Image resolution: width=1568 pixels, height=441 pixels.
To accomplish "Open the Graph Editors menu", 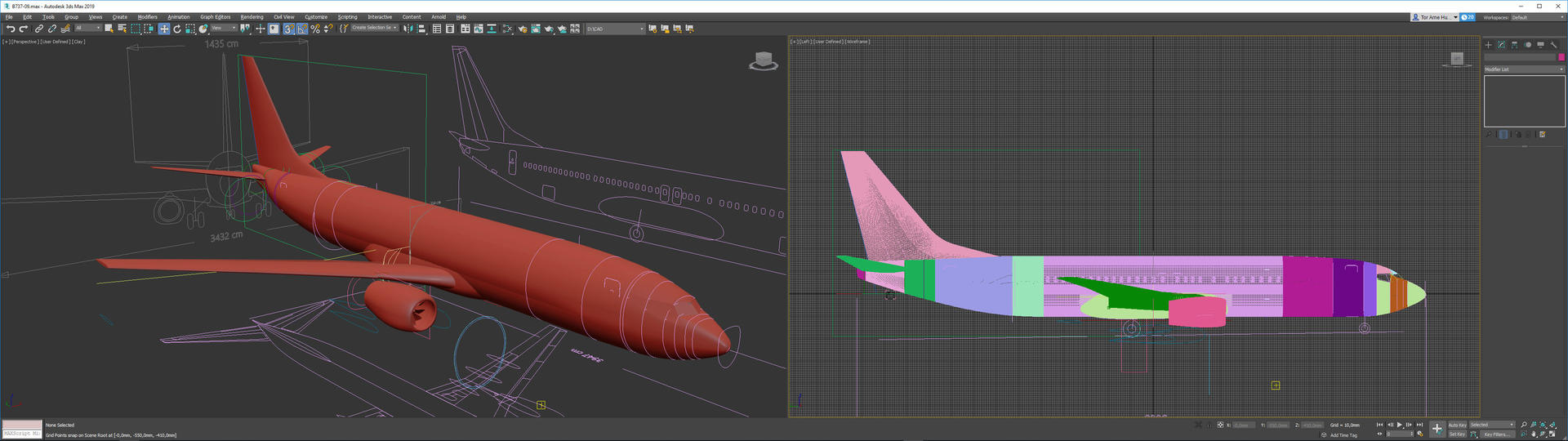I will click(x=215, y=16).
